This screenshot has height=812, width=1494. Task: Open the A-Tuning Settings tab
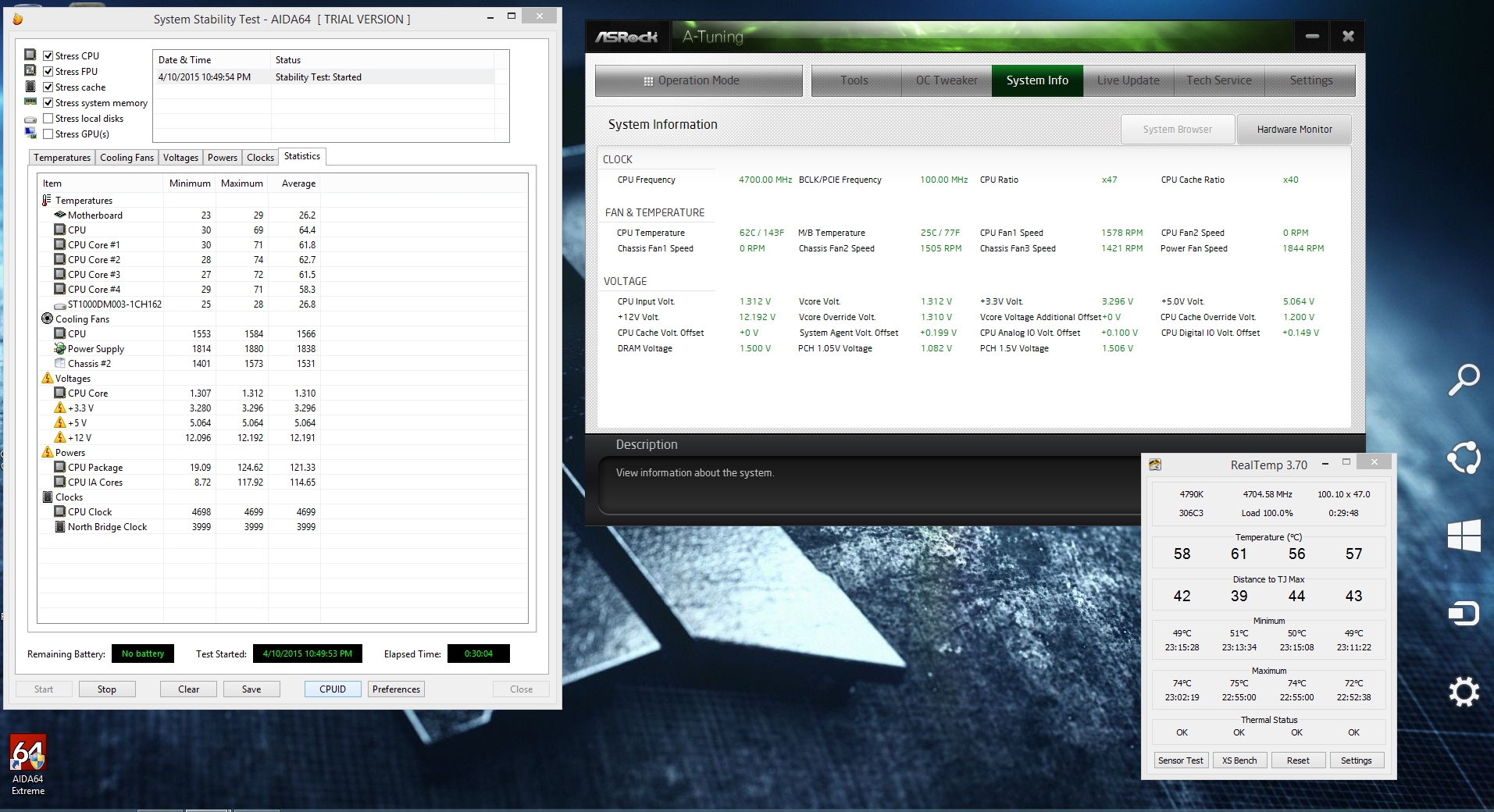point(1311,80)
